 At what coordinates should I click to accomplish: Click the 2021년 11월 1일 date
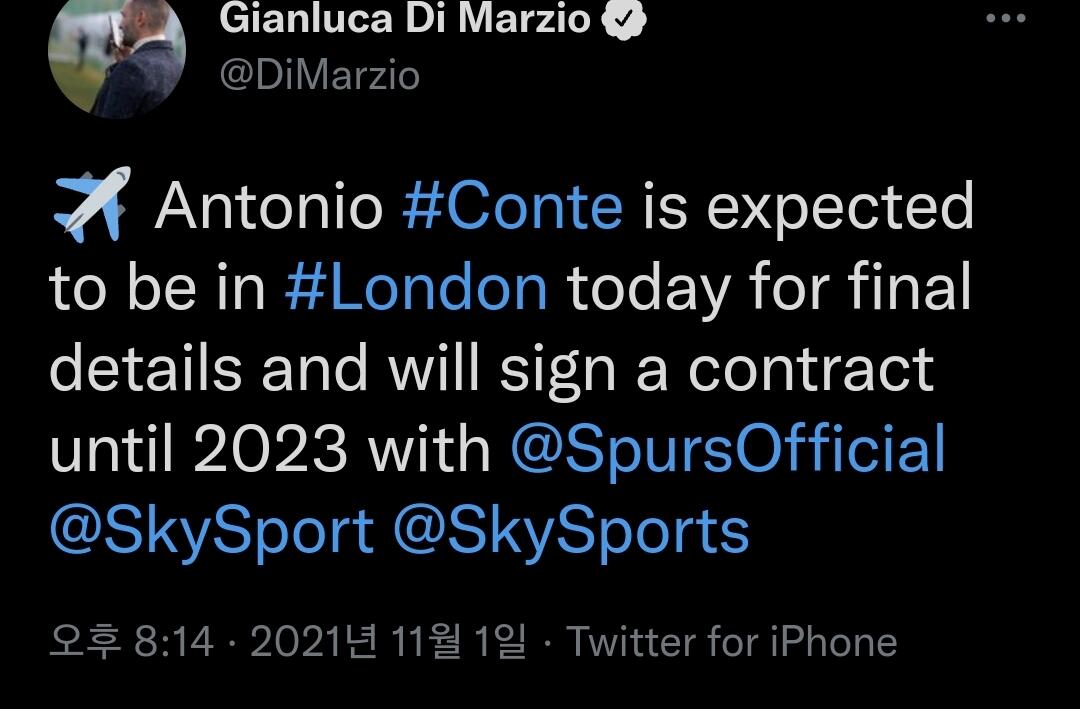click(x=388, y=641)
